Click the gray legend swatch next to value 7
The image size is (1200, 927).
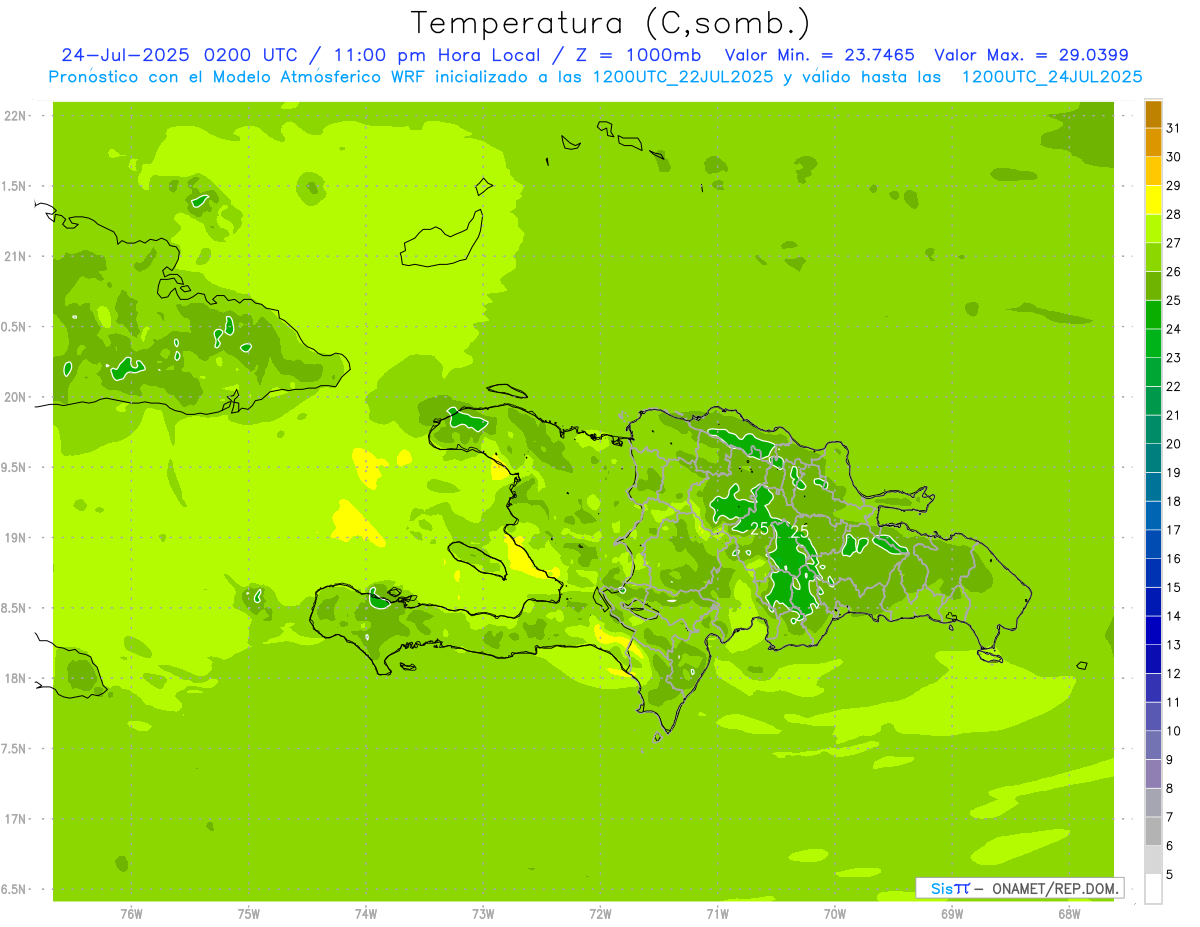coord(1153,803)
